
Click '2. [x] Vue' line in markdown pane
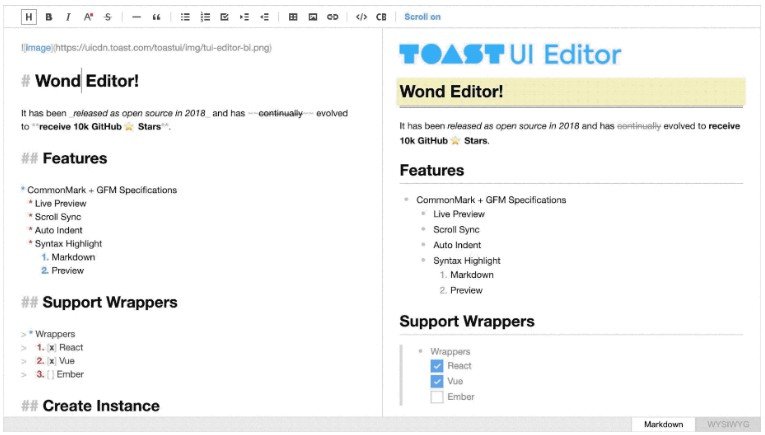(x=55, y=361)
